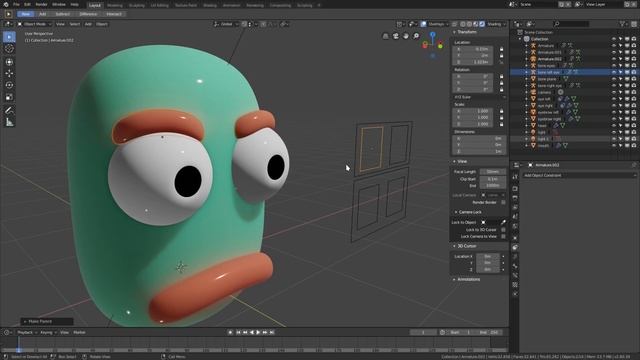The height and width of the screenshot is (360, 640).
Task: Toggle render camera icon for mouth row
Action: [633, 145]
